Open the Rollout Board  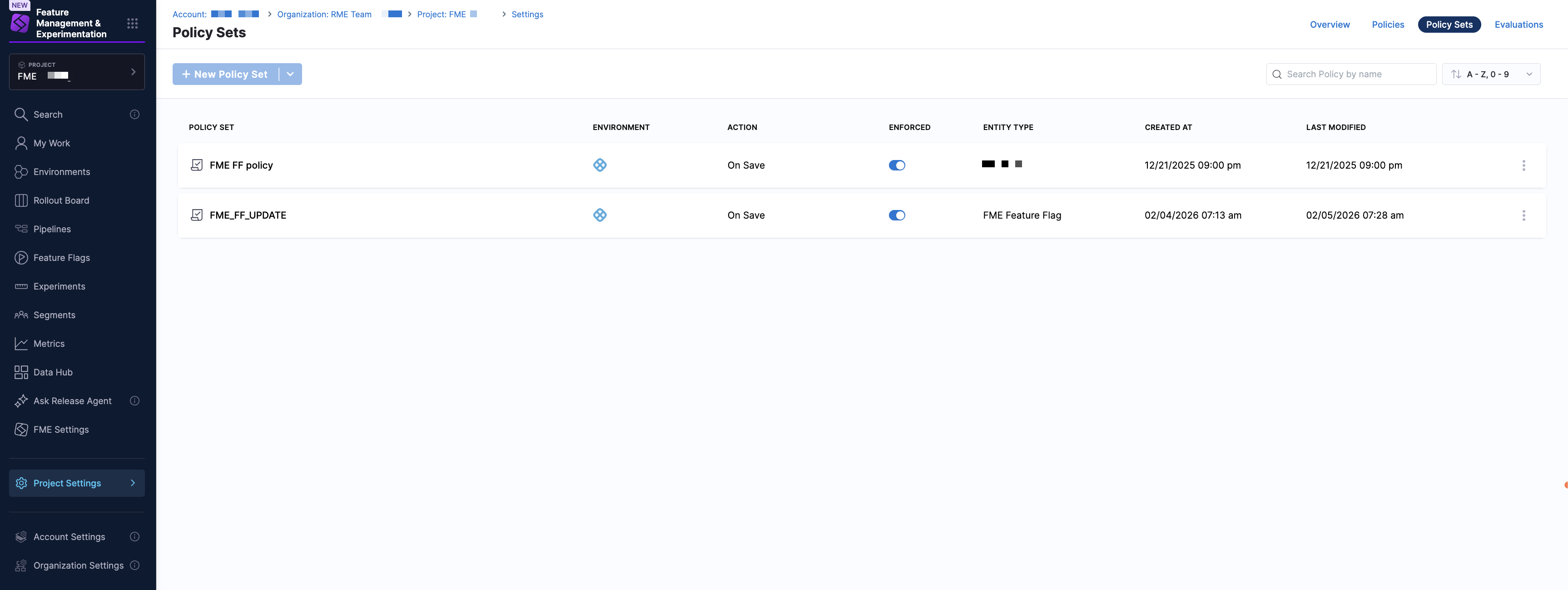click(x=60, y=200)
